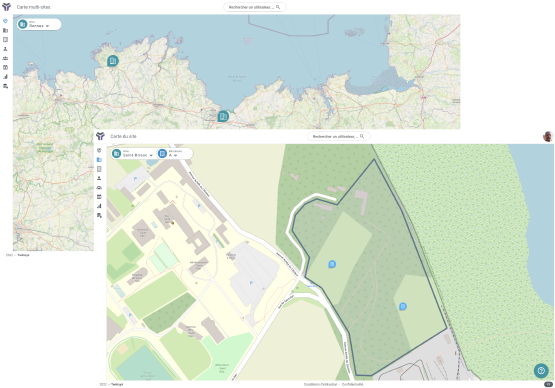This screenshot has width=555, height=388.
Task: Click the blue building icon beside A selector
Action: coord(162,153)
